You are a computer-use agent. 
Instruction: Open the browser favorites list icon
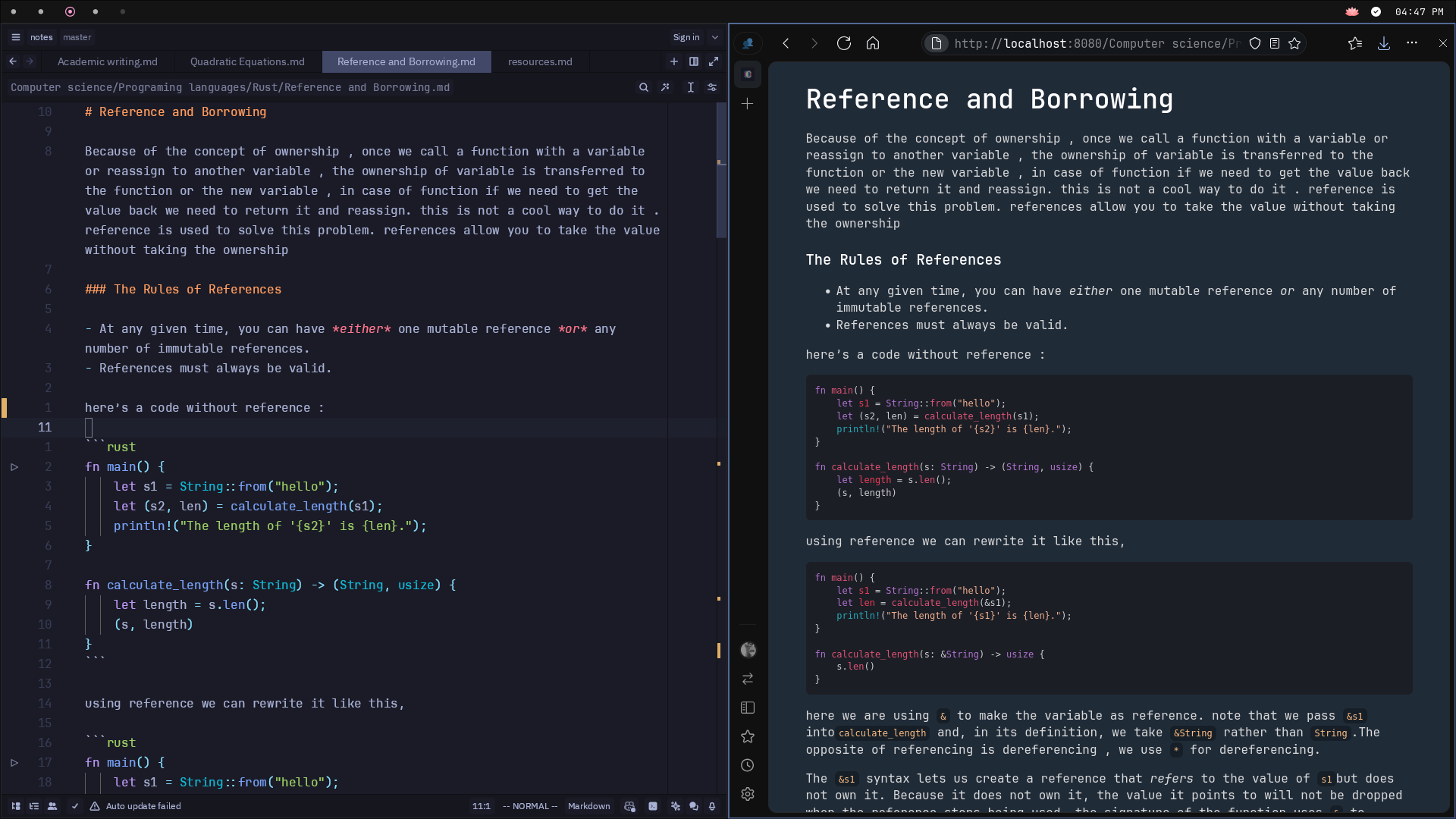[1355, 43]
